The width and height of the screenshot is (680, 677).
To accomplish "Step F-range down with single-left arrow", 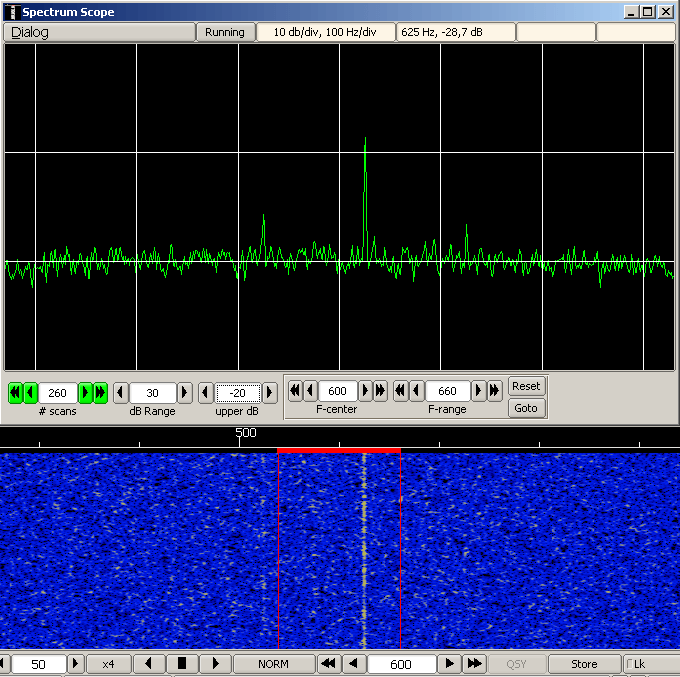I will click(x=416, y=391).
